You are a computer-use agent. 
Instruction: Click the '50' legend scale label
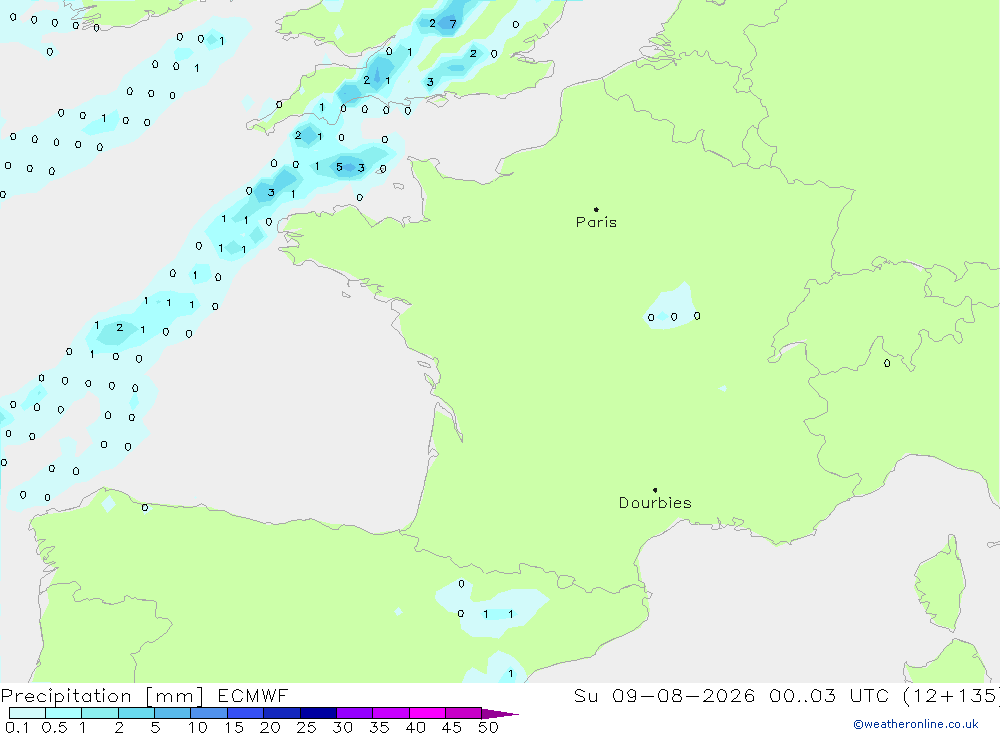point(488,727)
